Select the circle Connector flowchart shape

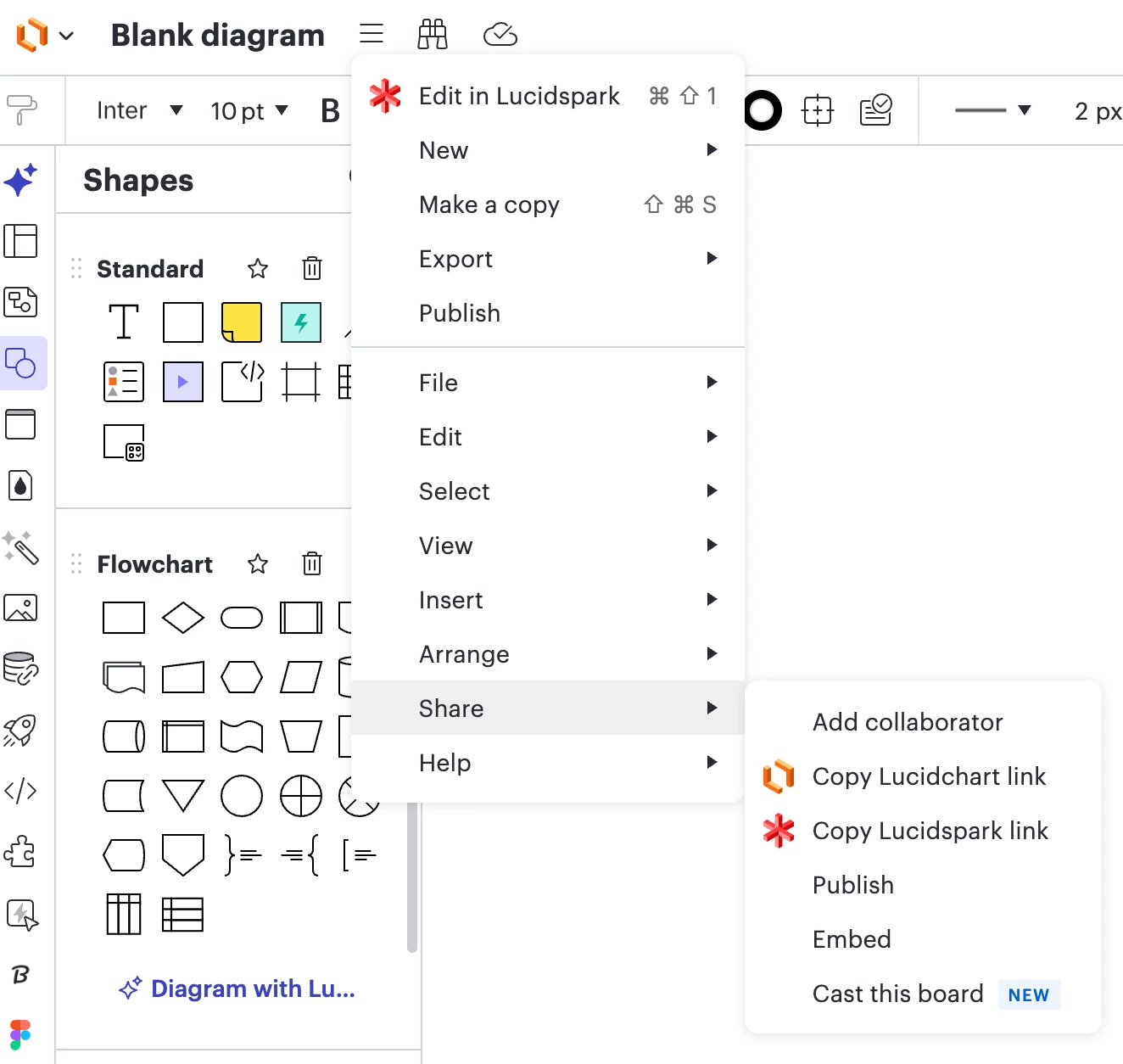[x=242, y=796]
